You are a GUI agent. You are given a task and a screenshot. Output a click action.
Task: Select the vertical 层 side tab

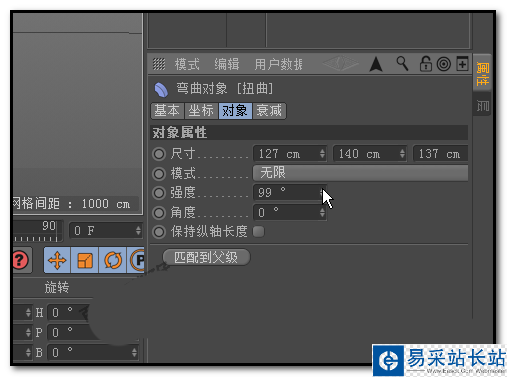pyautogui.click(x=482, y=106)
